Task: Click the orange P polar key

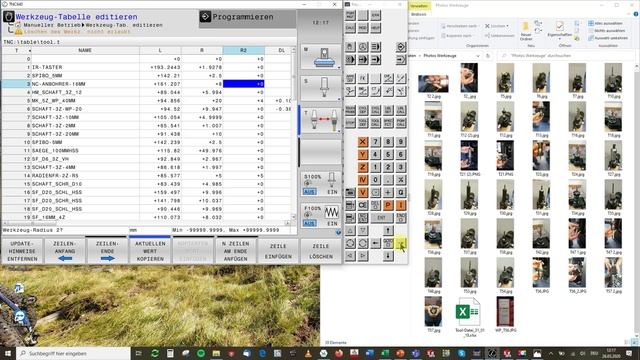Action: (x=388, y=205)
